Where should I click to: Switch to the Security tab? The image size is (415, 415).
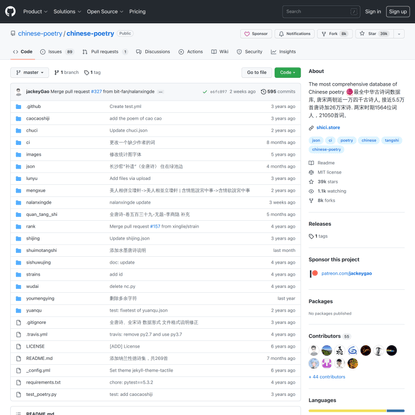249,52
